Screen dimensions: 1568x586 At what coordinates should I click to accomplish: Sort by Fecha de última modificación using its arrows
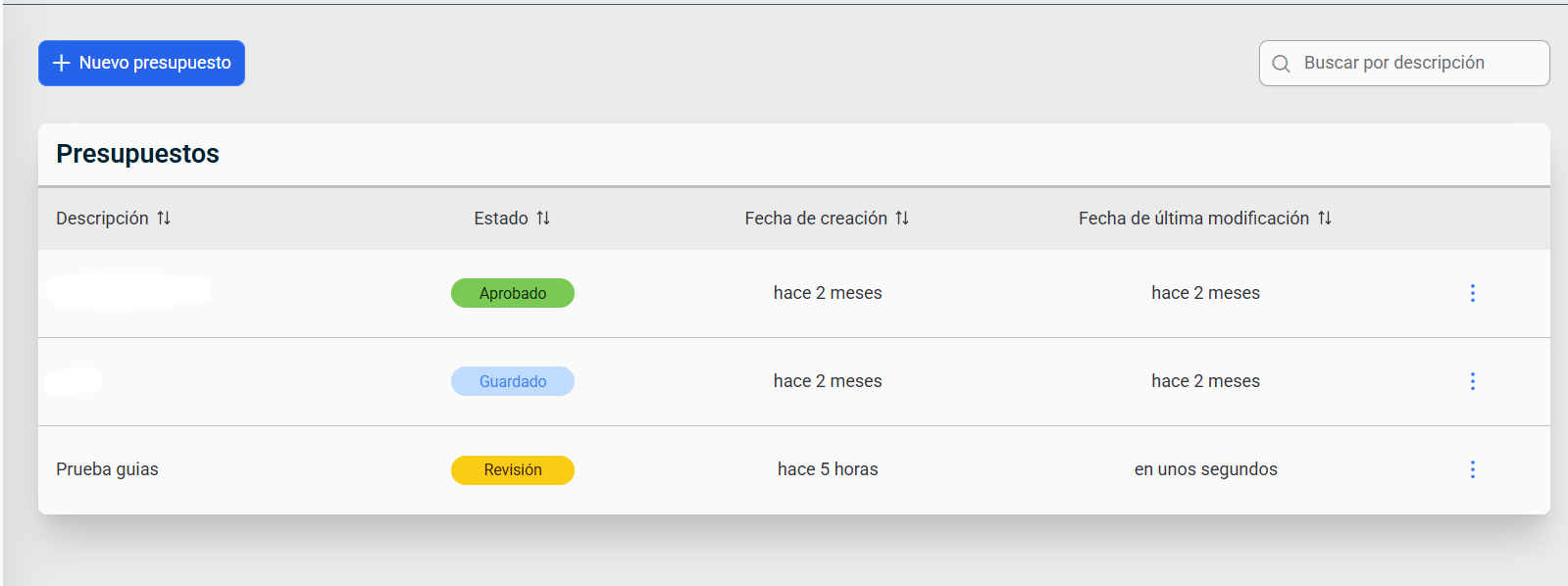(1327, 218)
